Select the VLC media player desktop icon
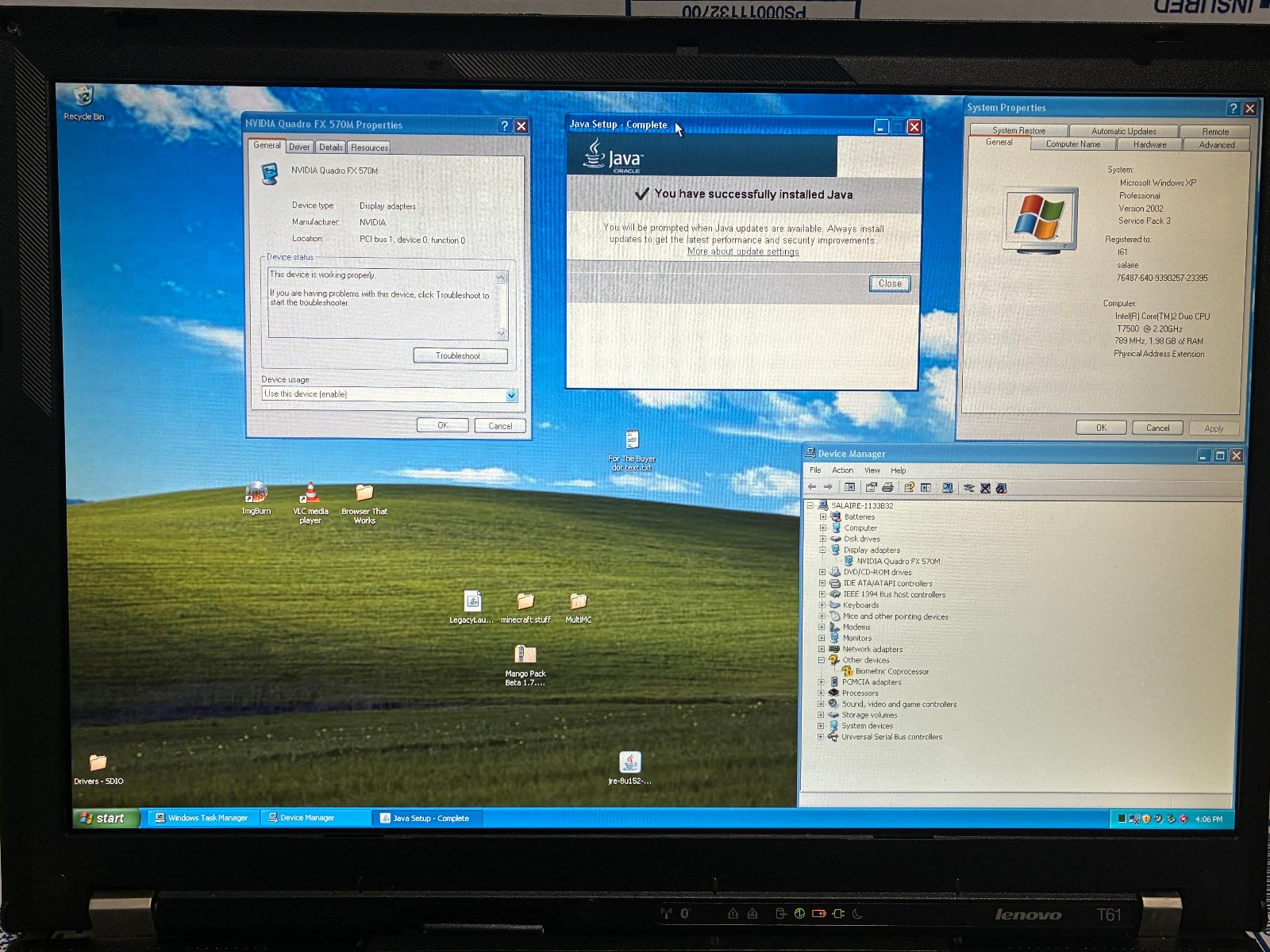This screenshot has height=952, width=1270. coord(310,503)
